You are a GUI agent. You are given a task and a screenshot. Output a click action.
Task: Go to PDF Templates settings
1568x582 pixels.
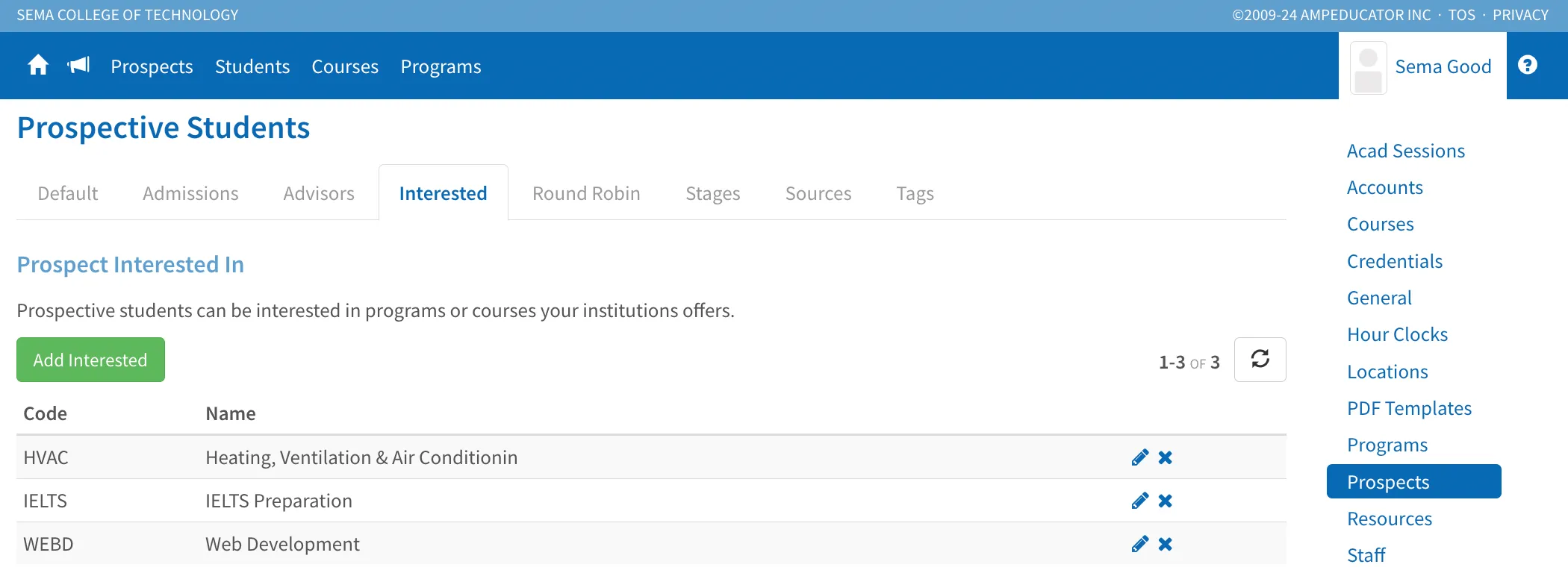click(x=1409, y=408)
